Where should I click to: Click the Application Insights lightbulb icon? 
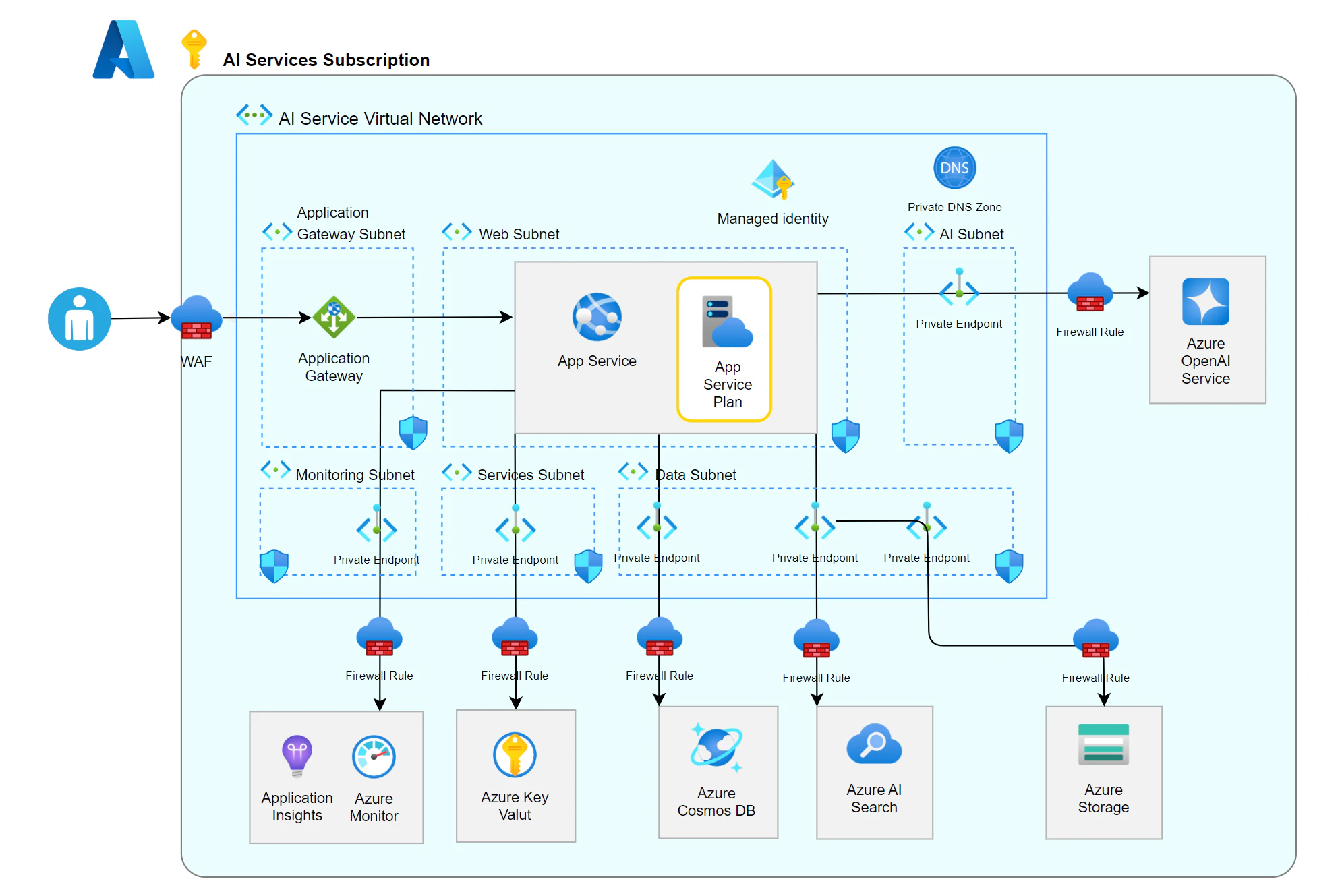point(297,756)
